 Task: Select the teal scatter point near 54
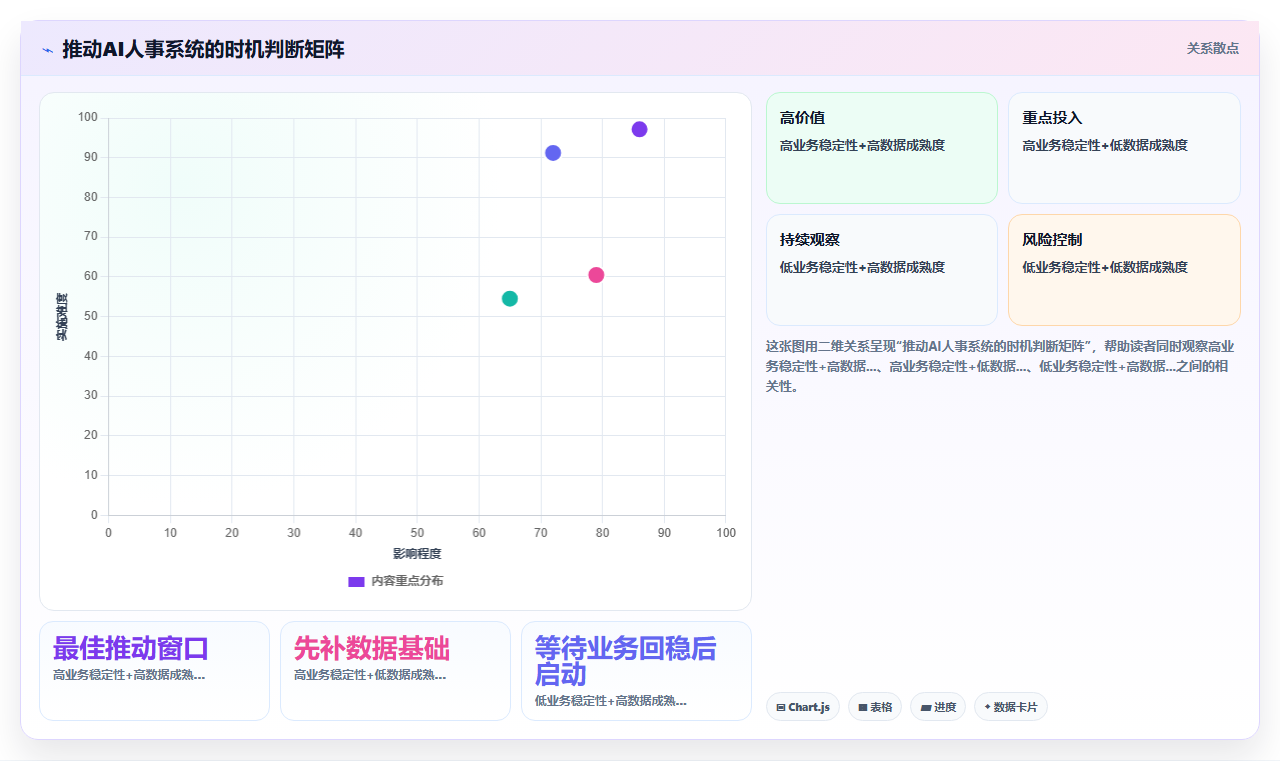click(x=510, y=298)
